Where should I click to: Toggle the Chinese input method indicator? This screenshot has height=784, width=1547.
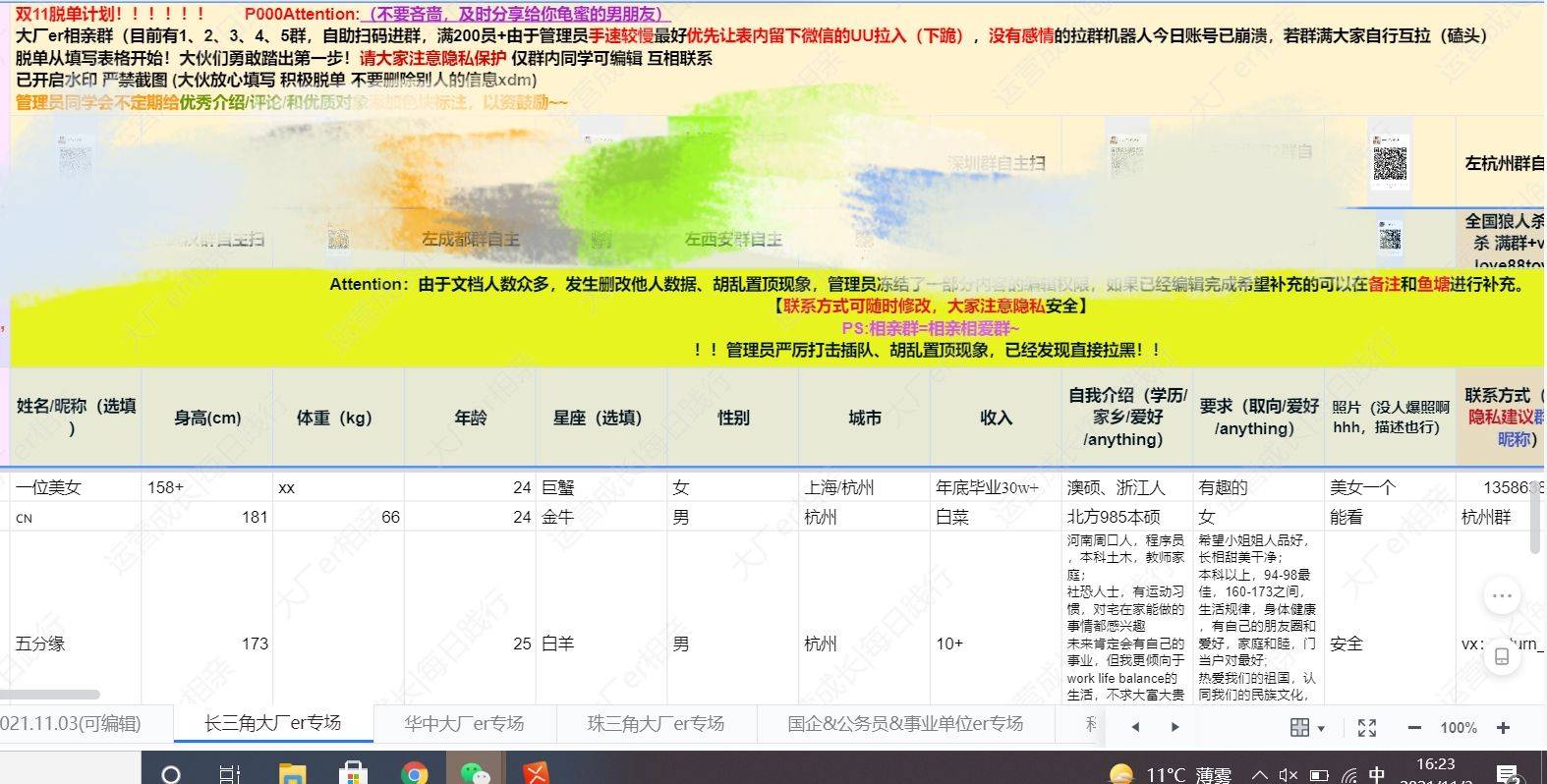click(1377, 775)
